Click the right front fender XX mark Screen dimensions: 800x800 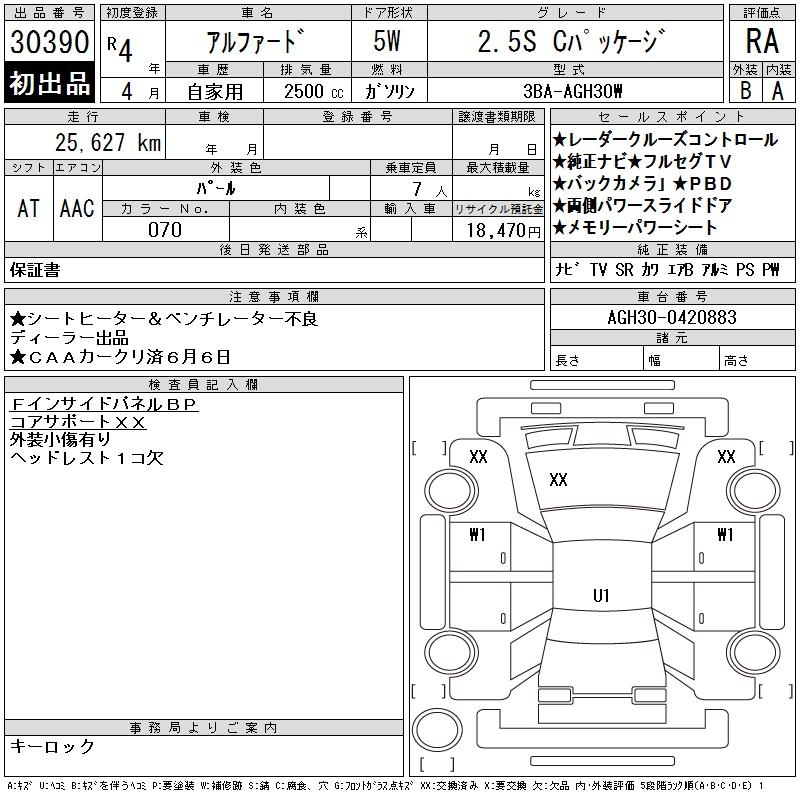(726, 457)
